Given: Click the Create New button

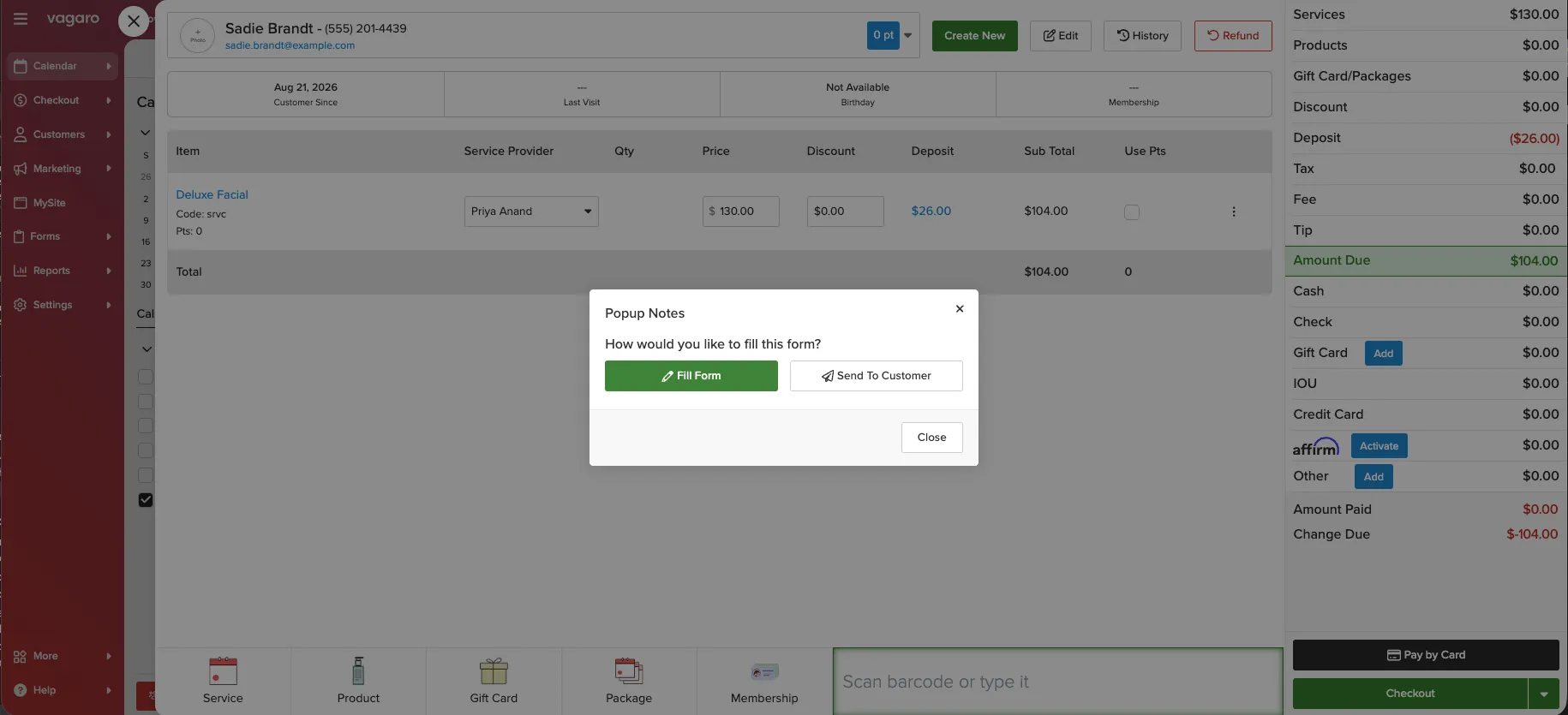Looking at the screenshot, I should tap(975, 36).
